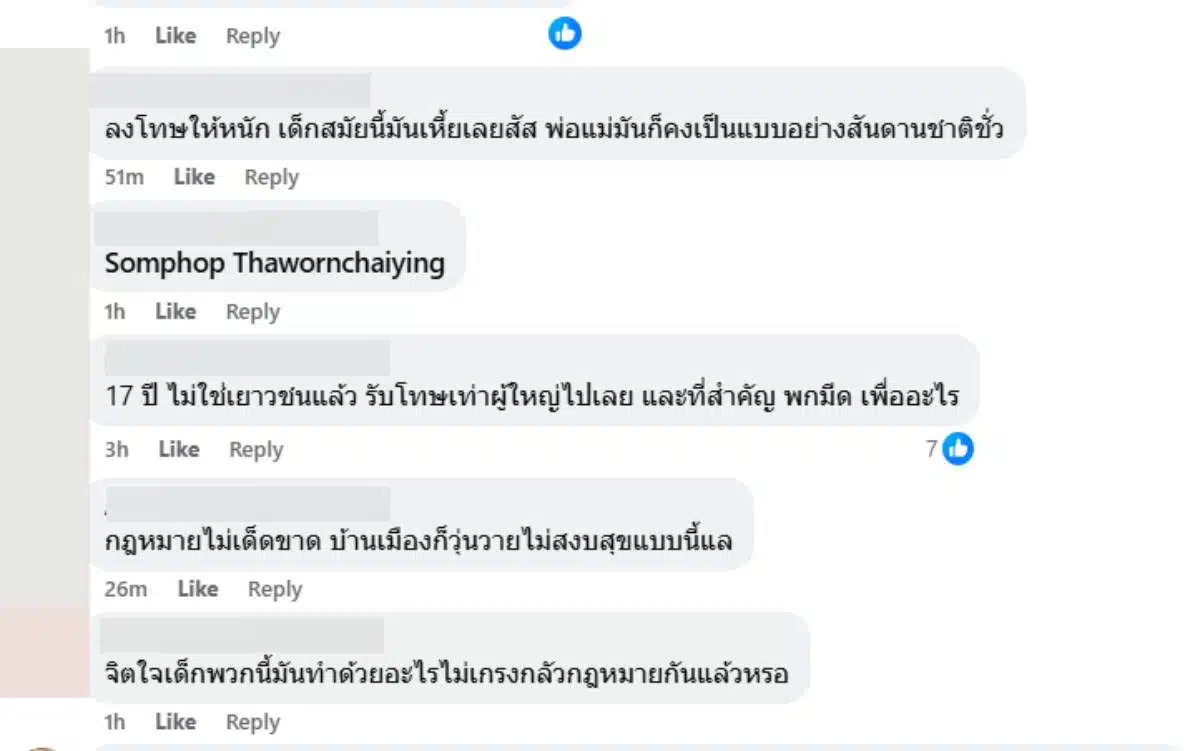Click the thumbs-up reaction icon below the top comment
The width and height of the screenshot is (1200, 751).
click(x=563, y=33)
